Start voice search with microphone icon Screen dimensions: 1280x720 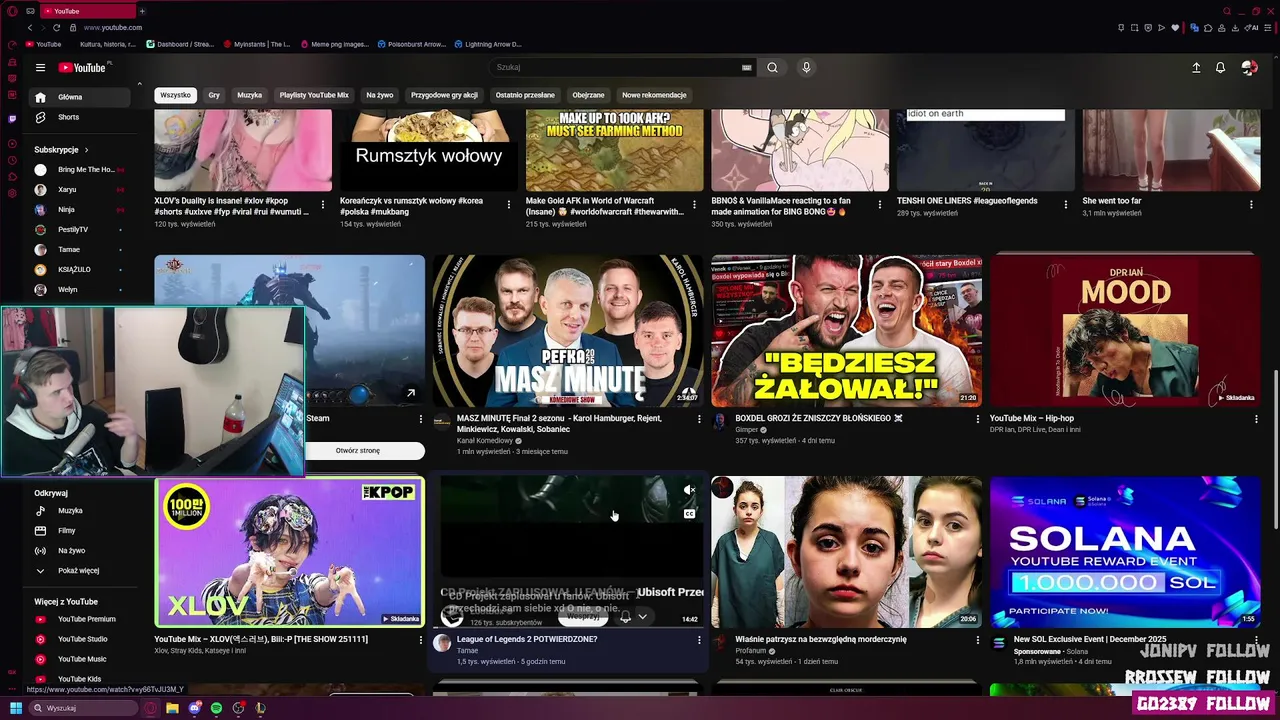point(806,67)
